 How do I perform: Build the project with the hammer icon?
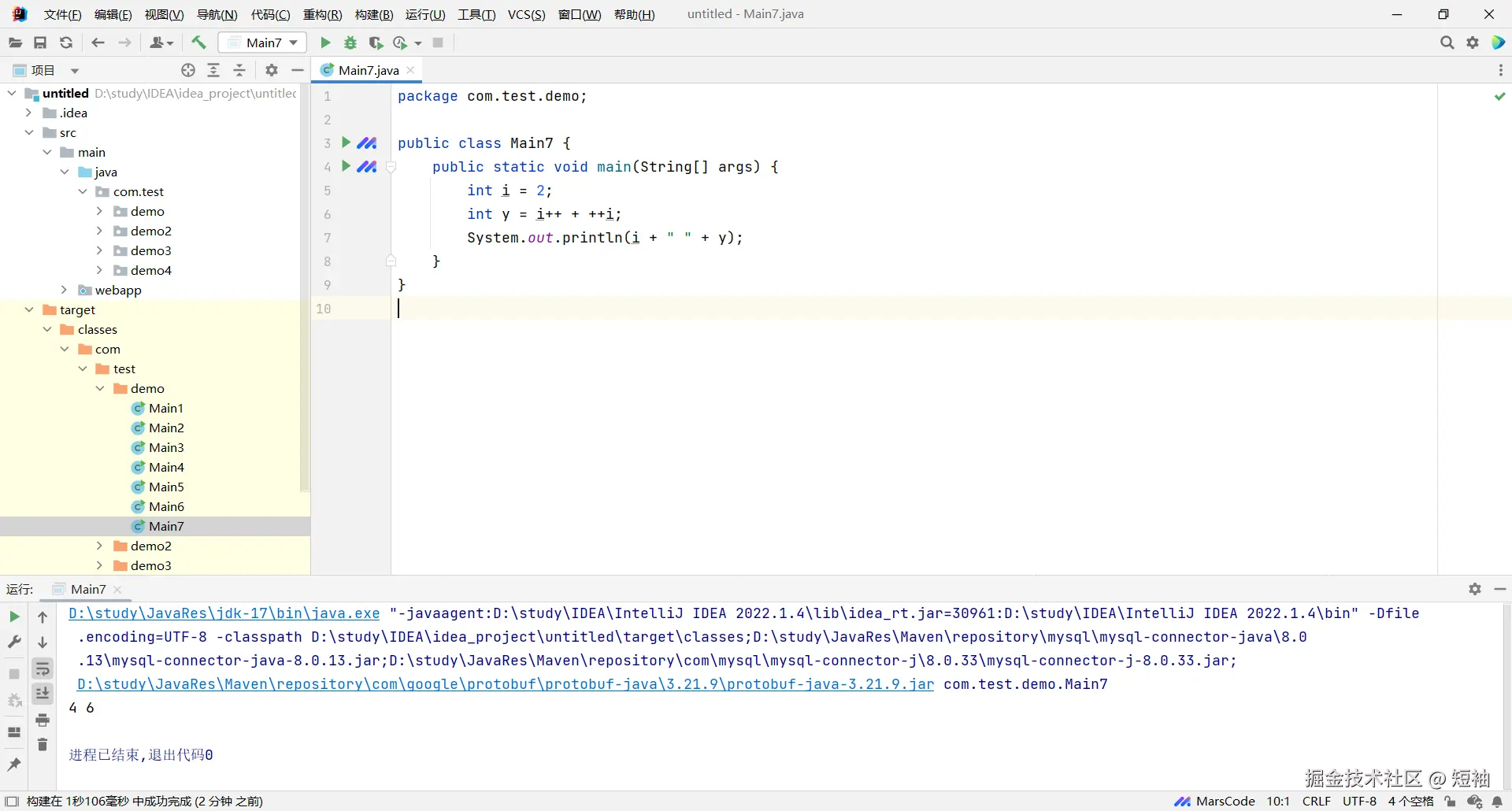[198, 43]
